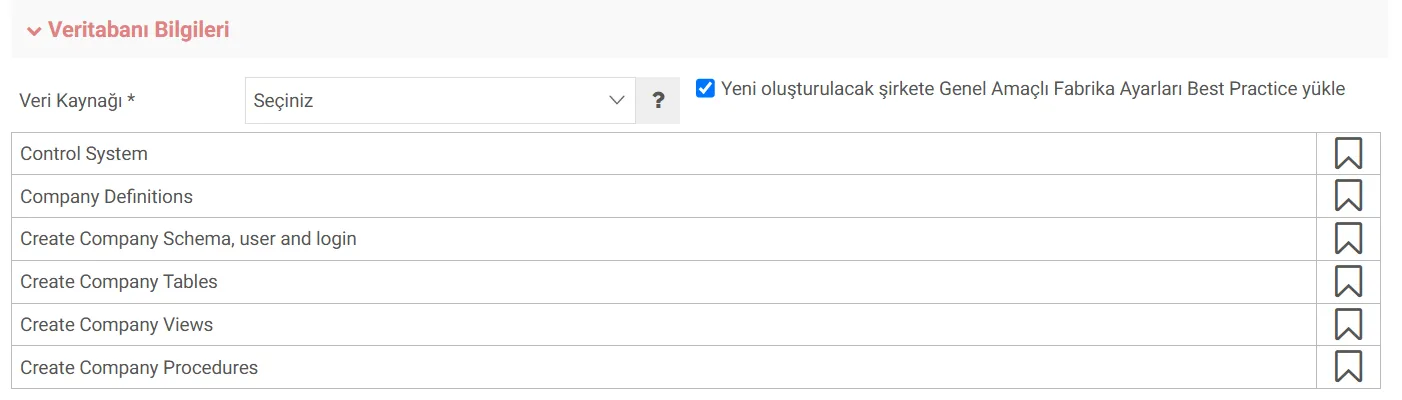Click the Veri Kaynağı field label
1402x400 pixels.
pyautogui.click(x=78, y=101)
